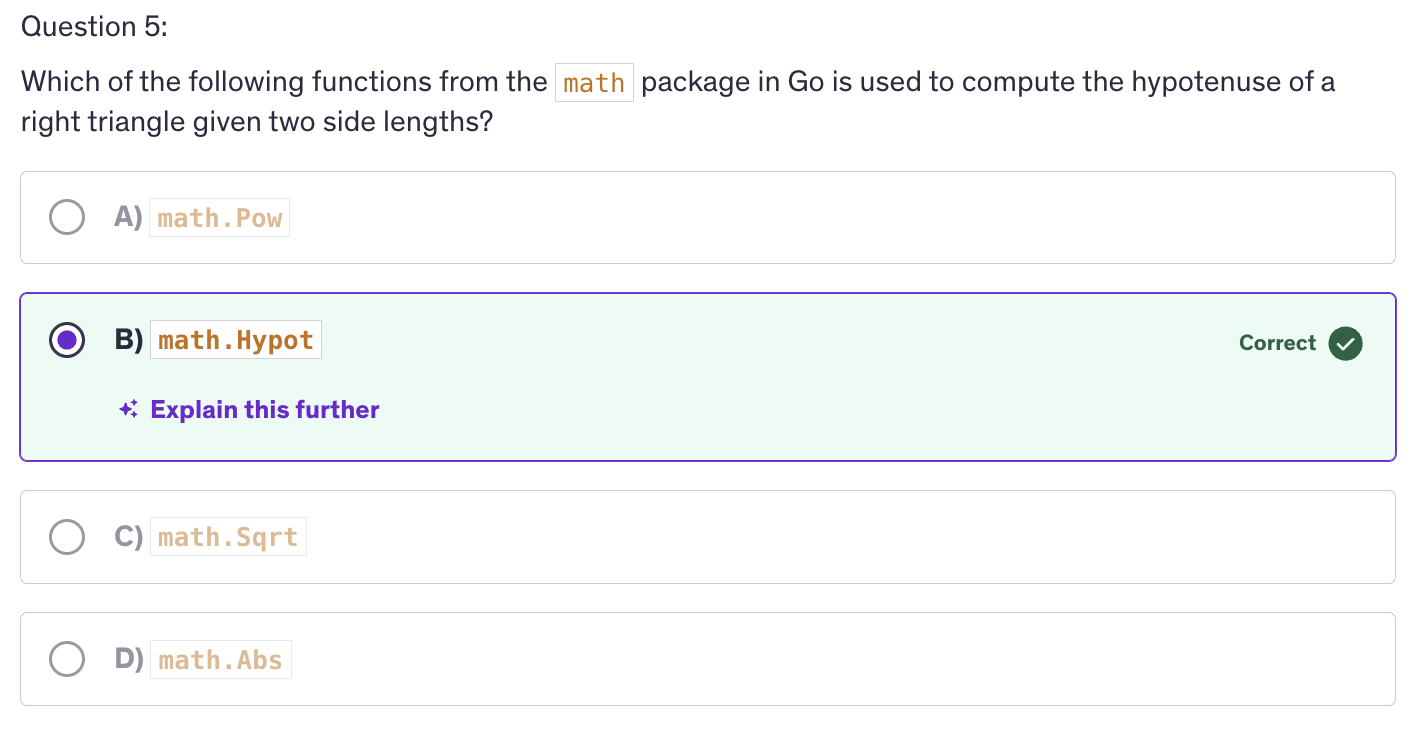This screenshot has height=732, width=1420.
Task: Click the inline math code badge in the question
Action: [x=594, y=82]
